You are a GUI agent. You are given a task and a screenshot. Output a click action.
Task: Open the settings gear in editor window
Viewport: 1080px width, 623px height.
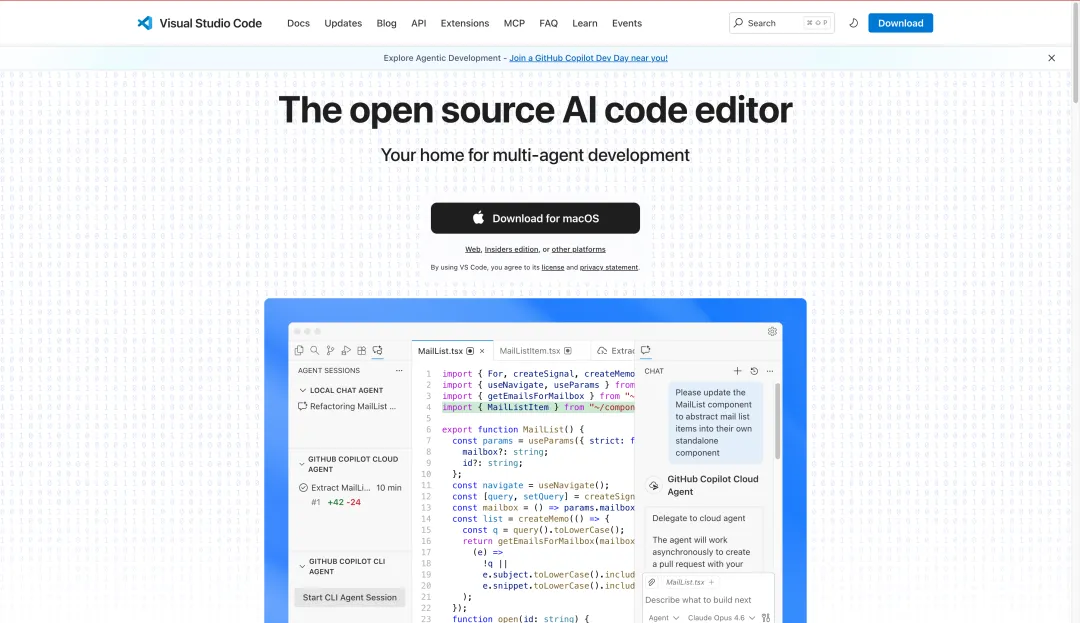coord(772,331)
